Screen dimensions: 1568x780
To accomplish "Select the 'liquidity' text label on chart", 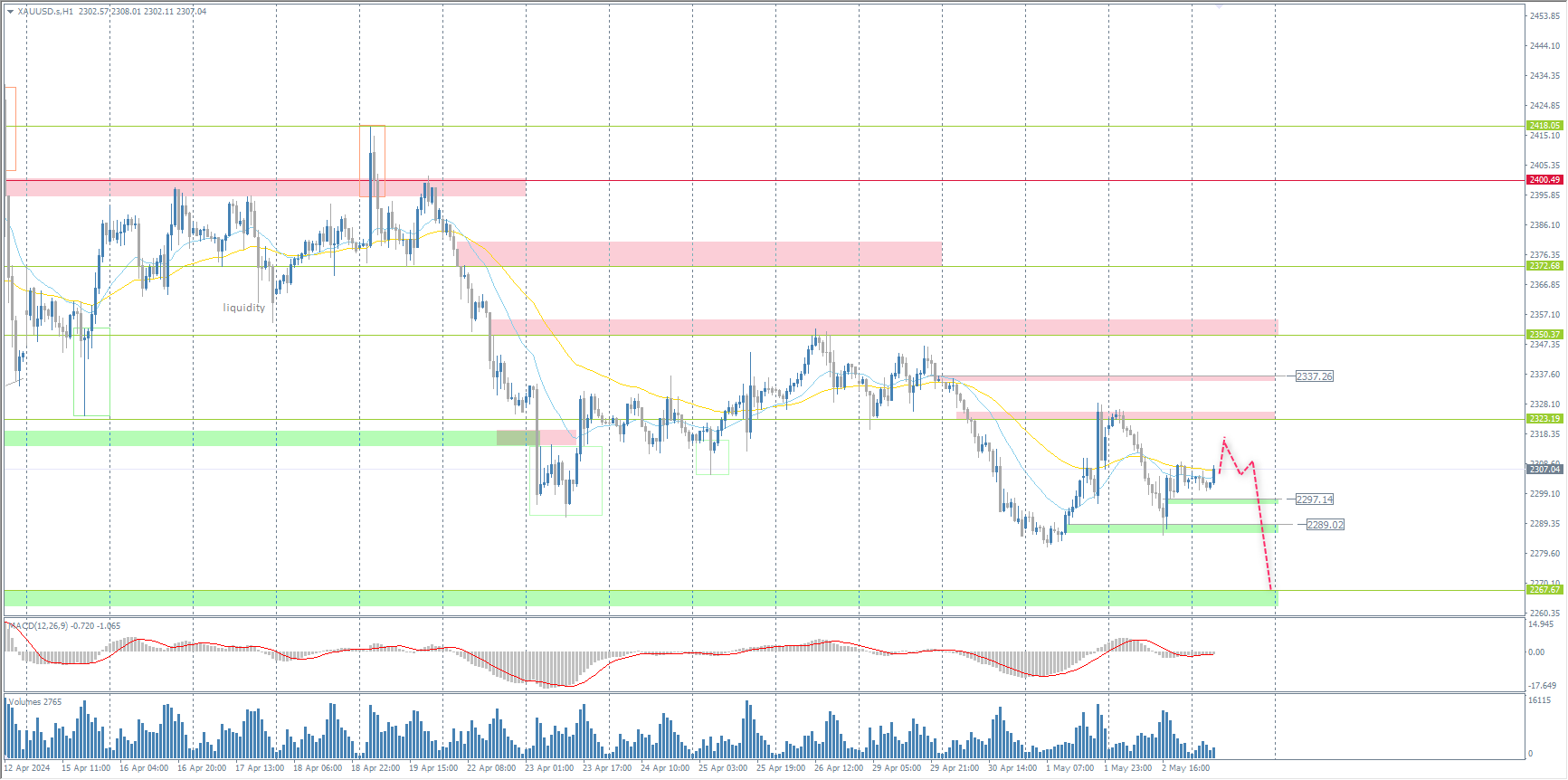I will (x=244, y=308).
